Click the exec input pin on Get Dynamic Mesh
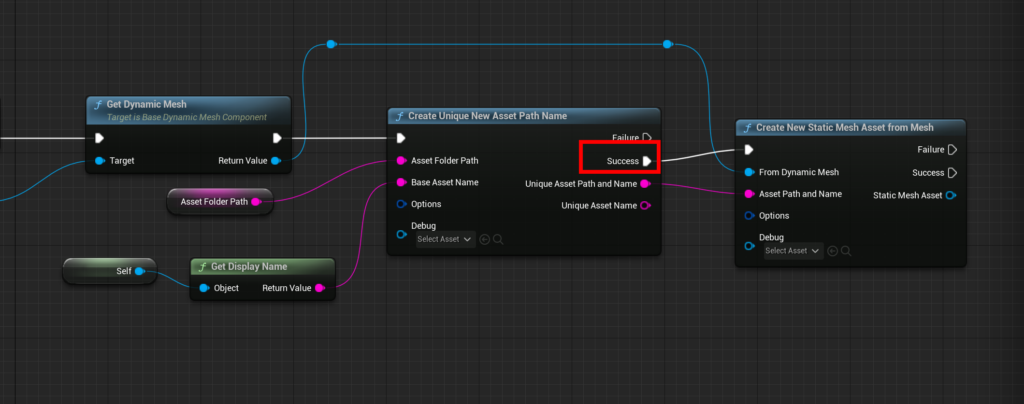Viewport: 1024px width, 404px height. point(99,138)
